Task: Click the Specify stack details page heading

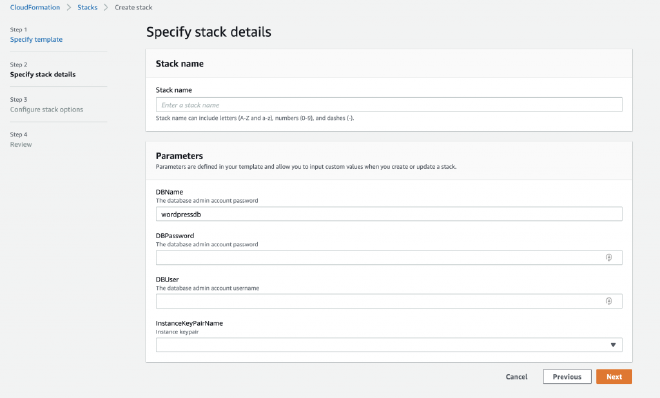Action: click(x=209, y=32)
